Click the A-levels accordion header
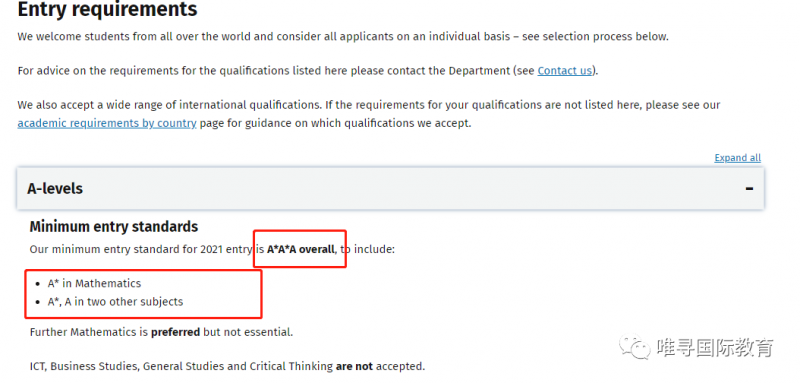Screen dimensions: 800x383 (x=390, y=188)
